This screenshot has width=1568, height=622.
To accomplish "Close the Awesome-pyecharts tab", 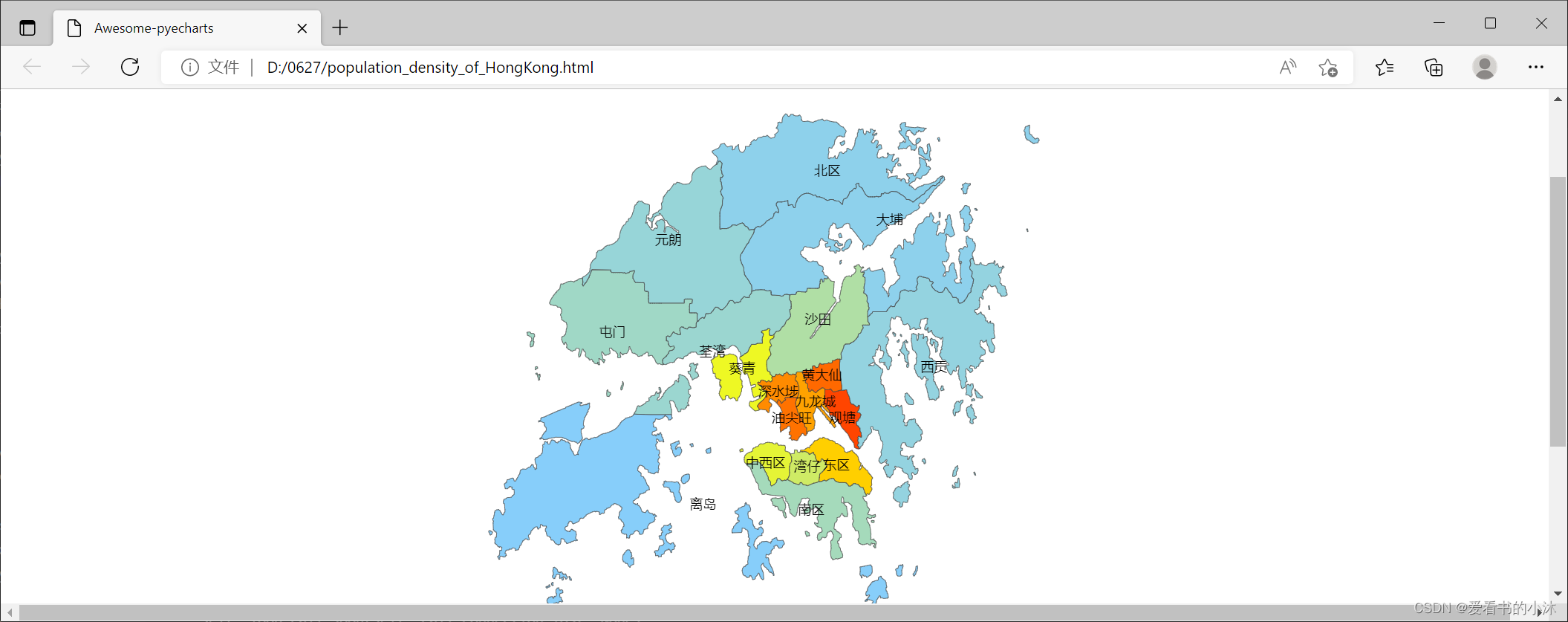I will [x=302, y=28].
